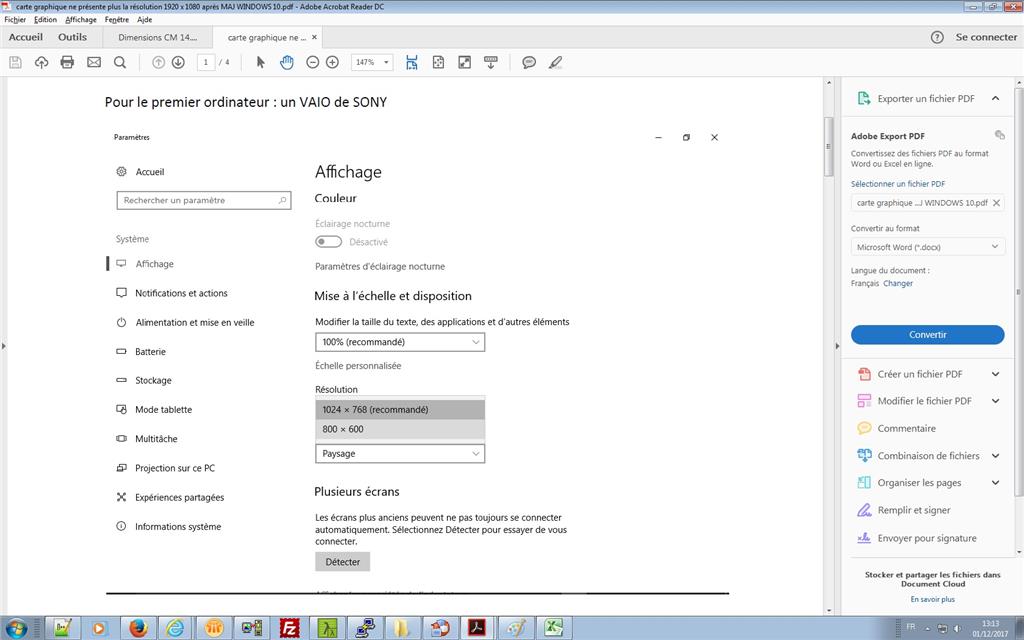This screenshot has height=640, width=1024.
Task: Zoom out with the minus icon
Action: click(313, 63)
